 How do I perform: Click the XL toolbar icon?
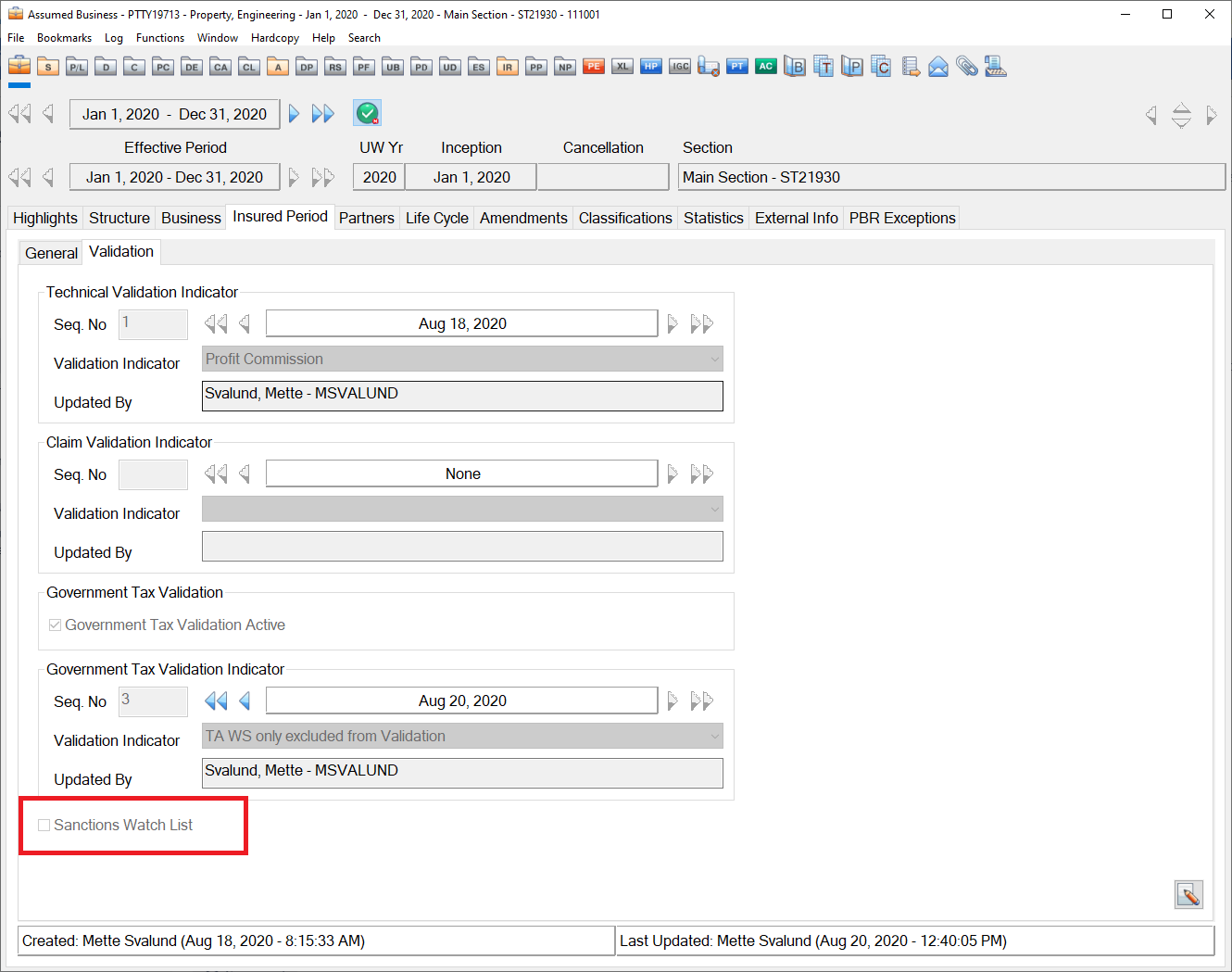tap(622, 67)
